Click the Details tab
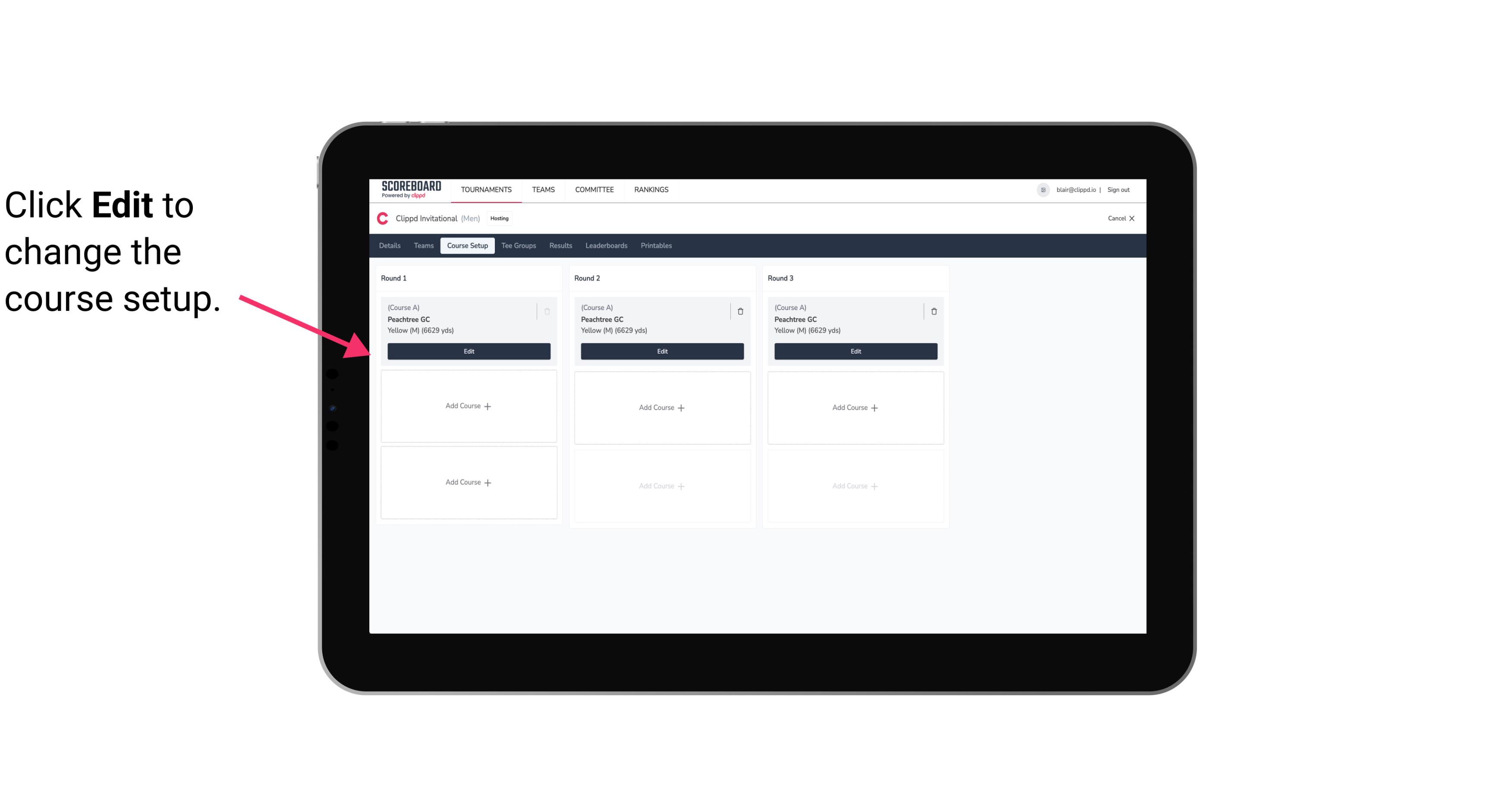 point(390,245)
